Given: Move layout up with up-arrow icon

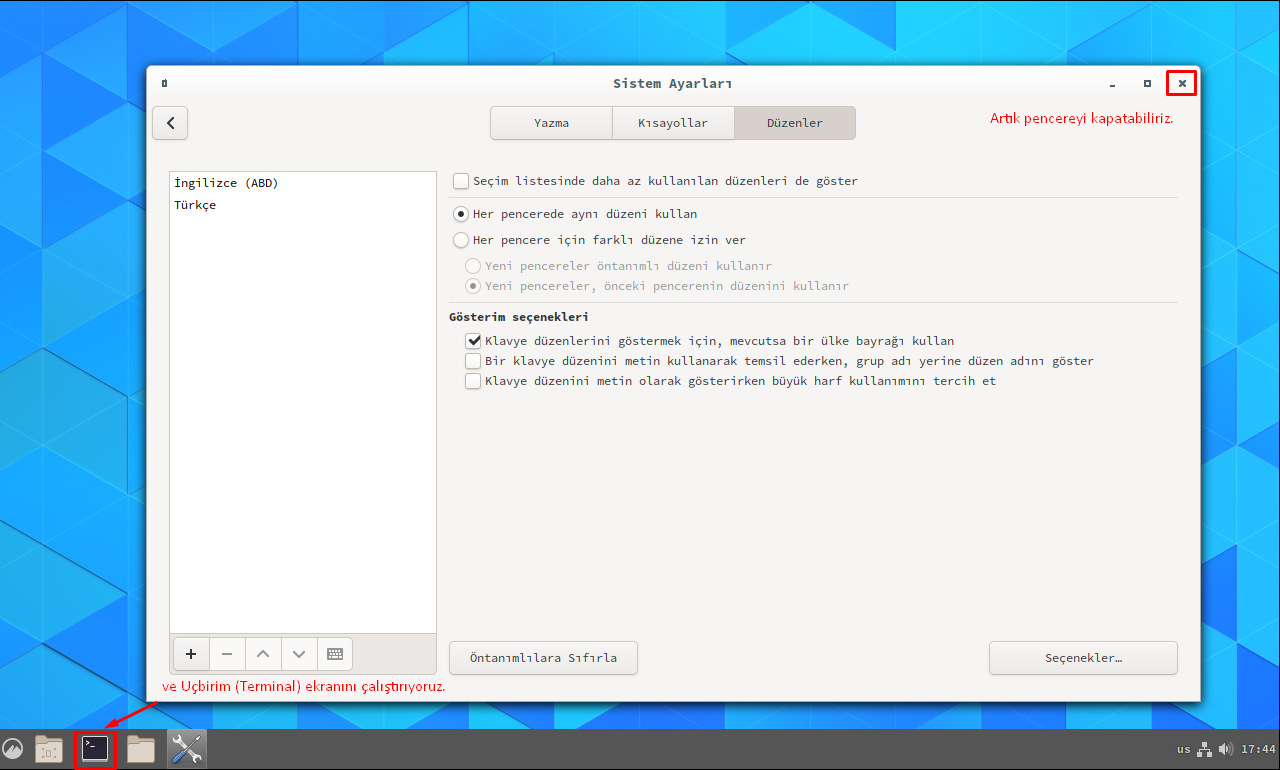Looking at the screenshot, I should (x=263, y=654).
